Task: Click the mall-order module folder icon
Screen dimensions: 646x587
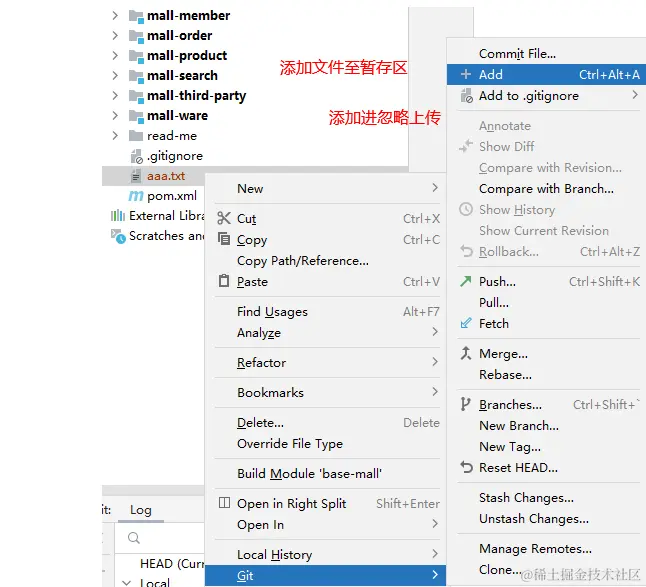Action: click(x=136, y=36)
